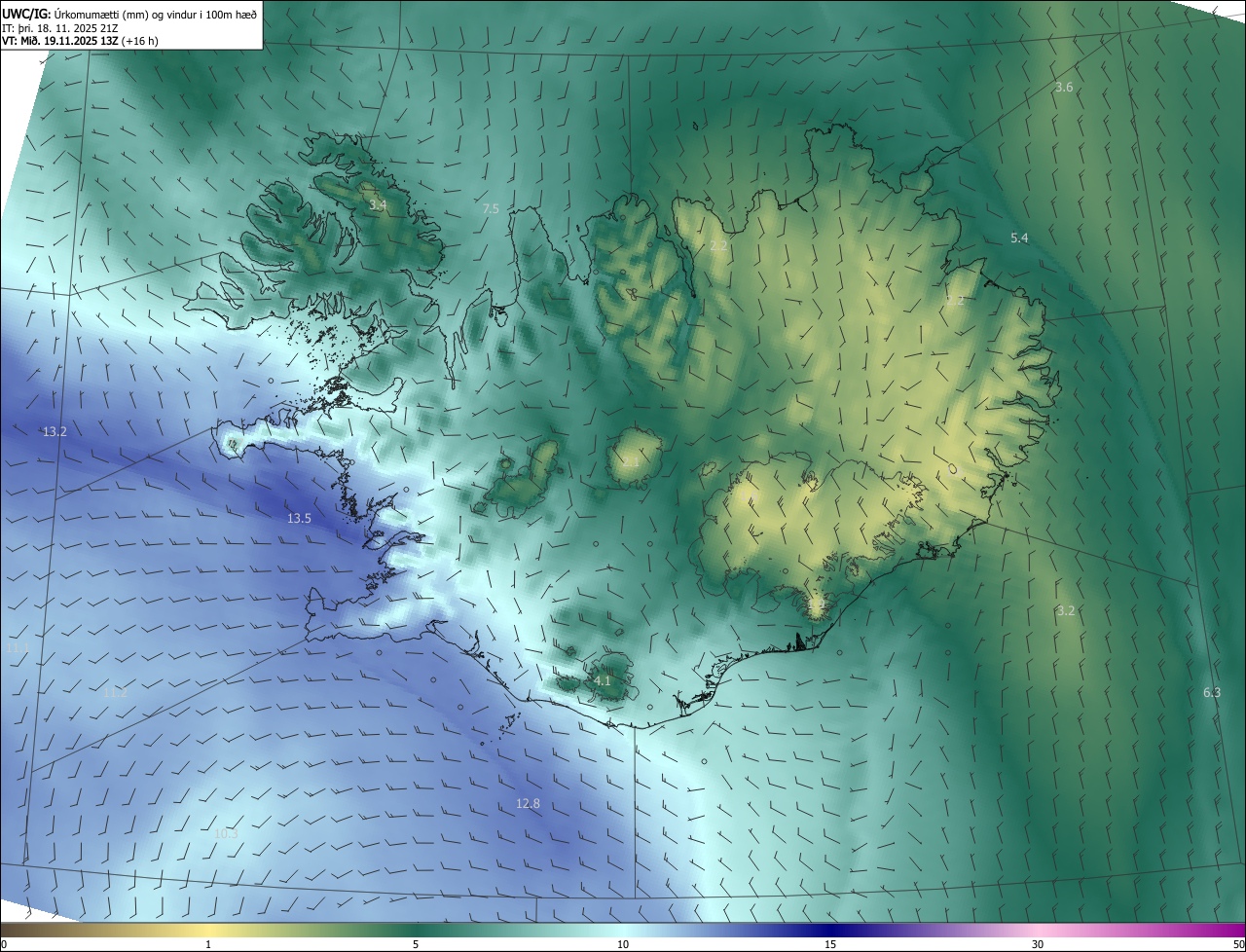Click the 10.3 value label on the map
Viewport: 1246px width, 952px height.
(x=226, y=834)
